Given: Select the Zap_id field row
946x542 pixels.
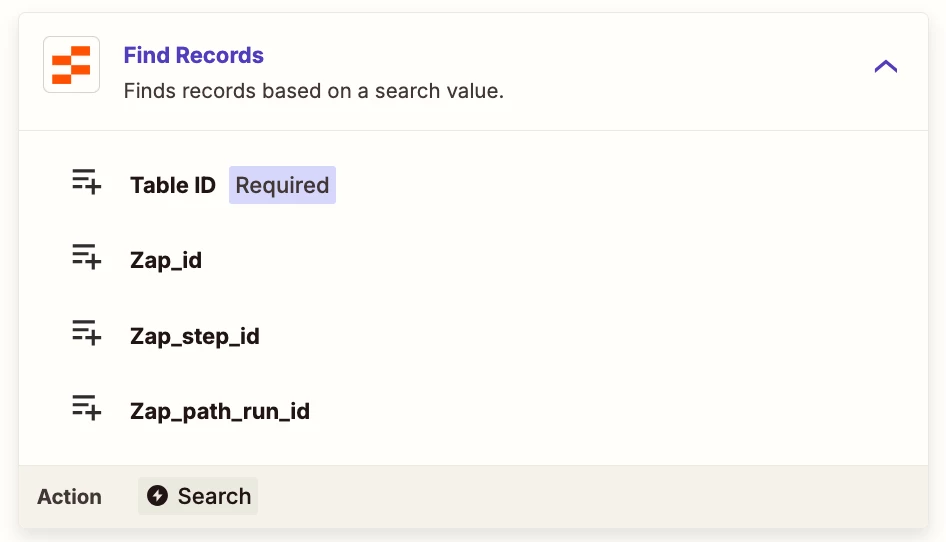Looking at the screenshot, I should tap(473, 260).
